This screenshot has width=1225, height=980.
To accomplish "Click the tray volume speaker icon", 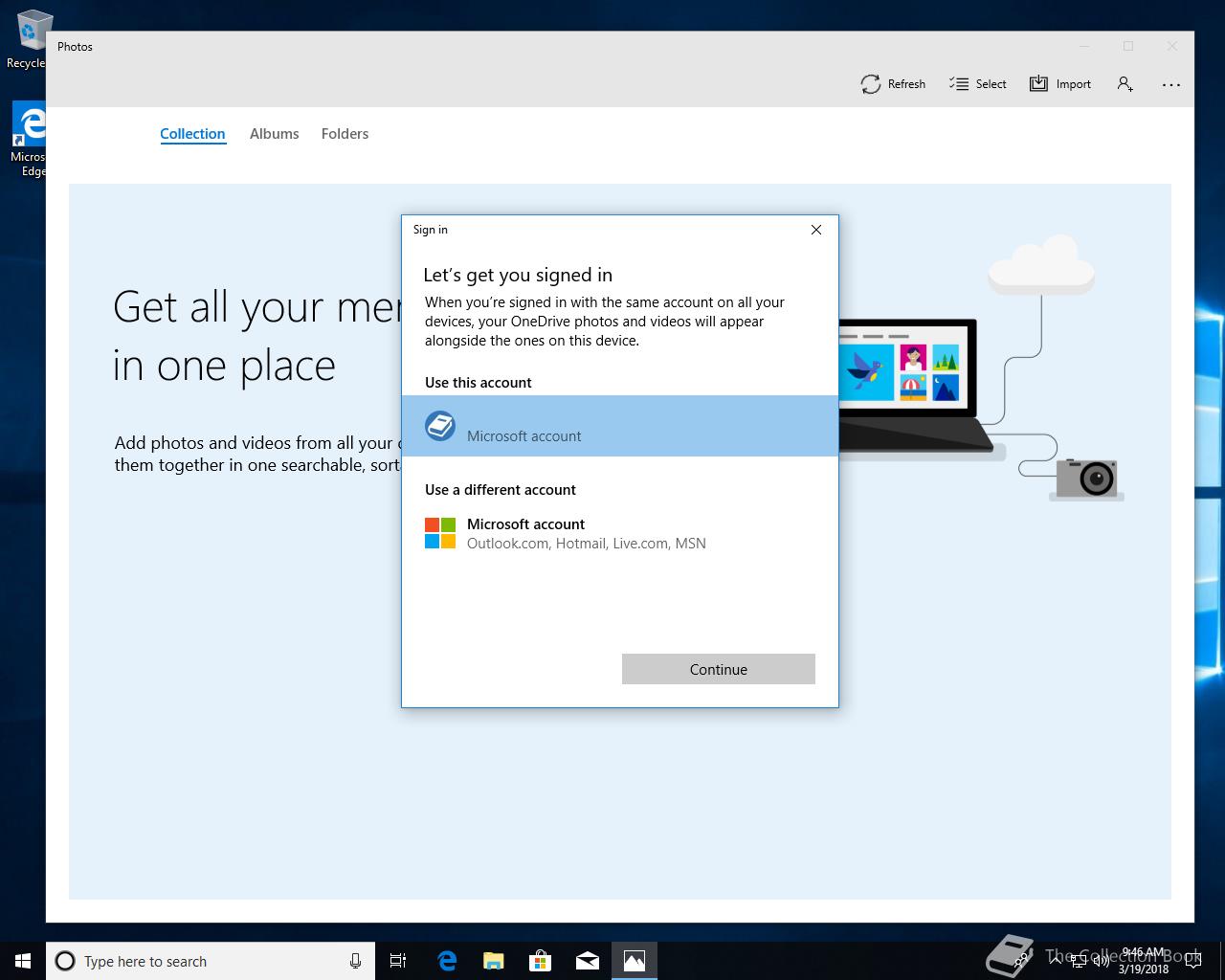I will [x=1101, y=962].
